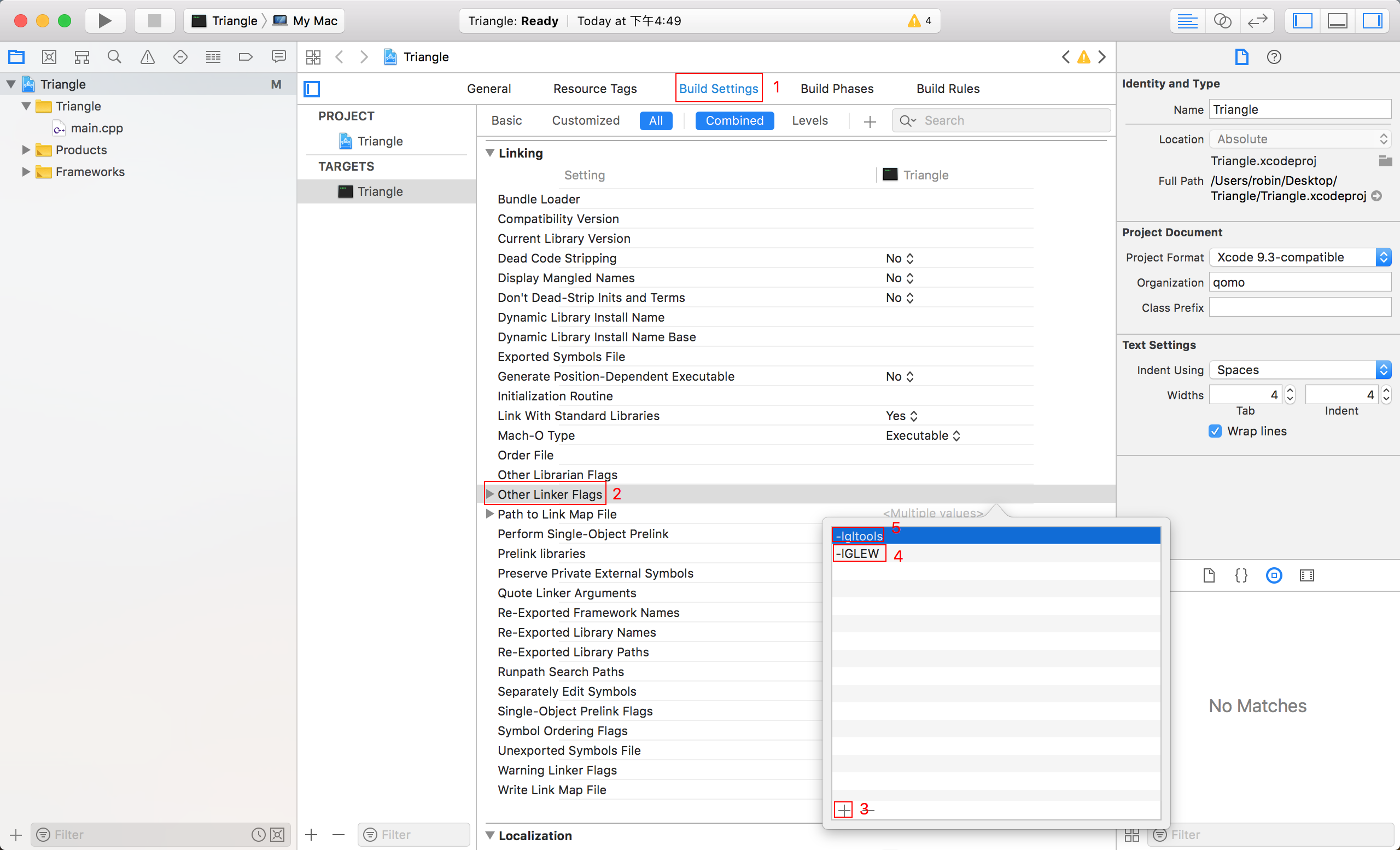
Task: Switch to the Standard editor
Action: pyautogui.click(x=1187, y=21)
